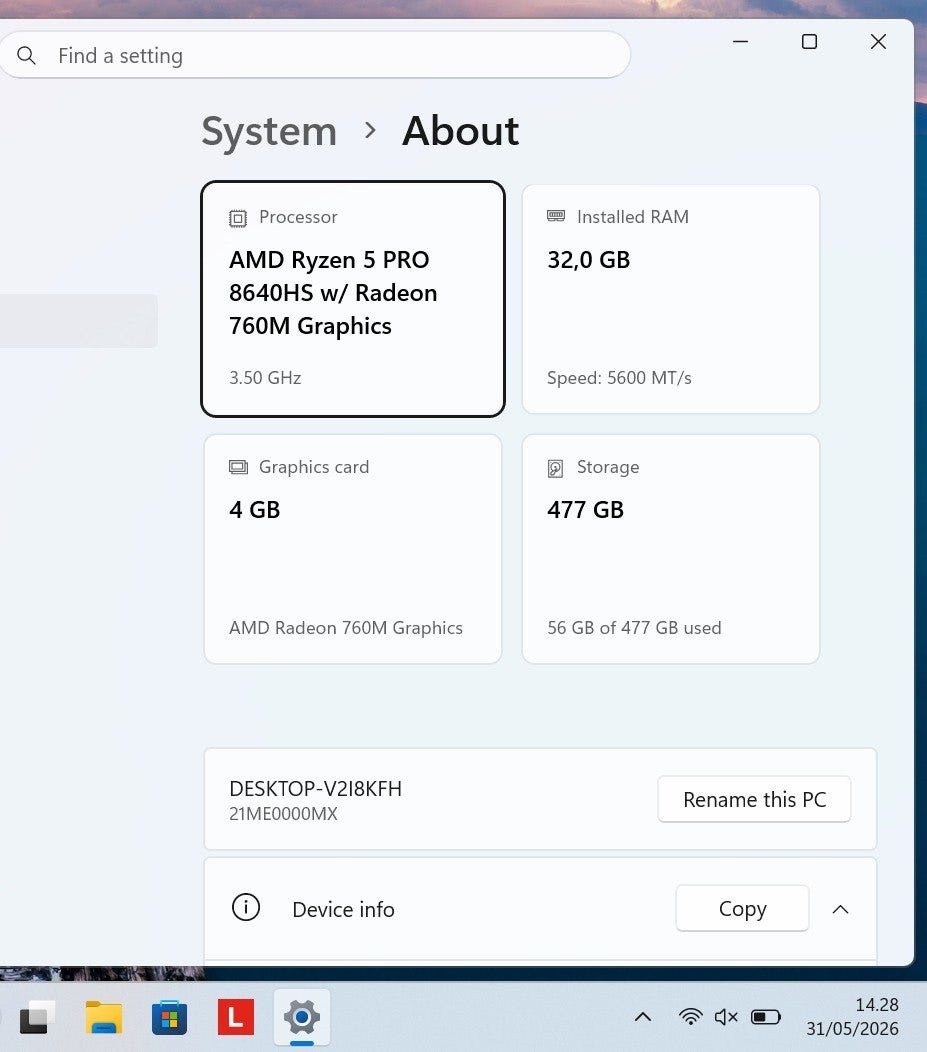Viewport: 927px width, 1052px height.
Task: Show hidden system tray icons
Action: 643,1017
